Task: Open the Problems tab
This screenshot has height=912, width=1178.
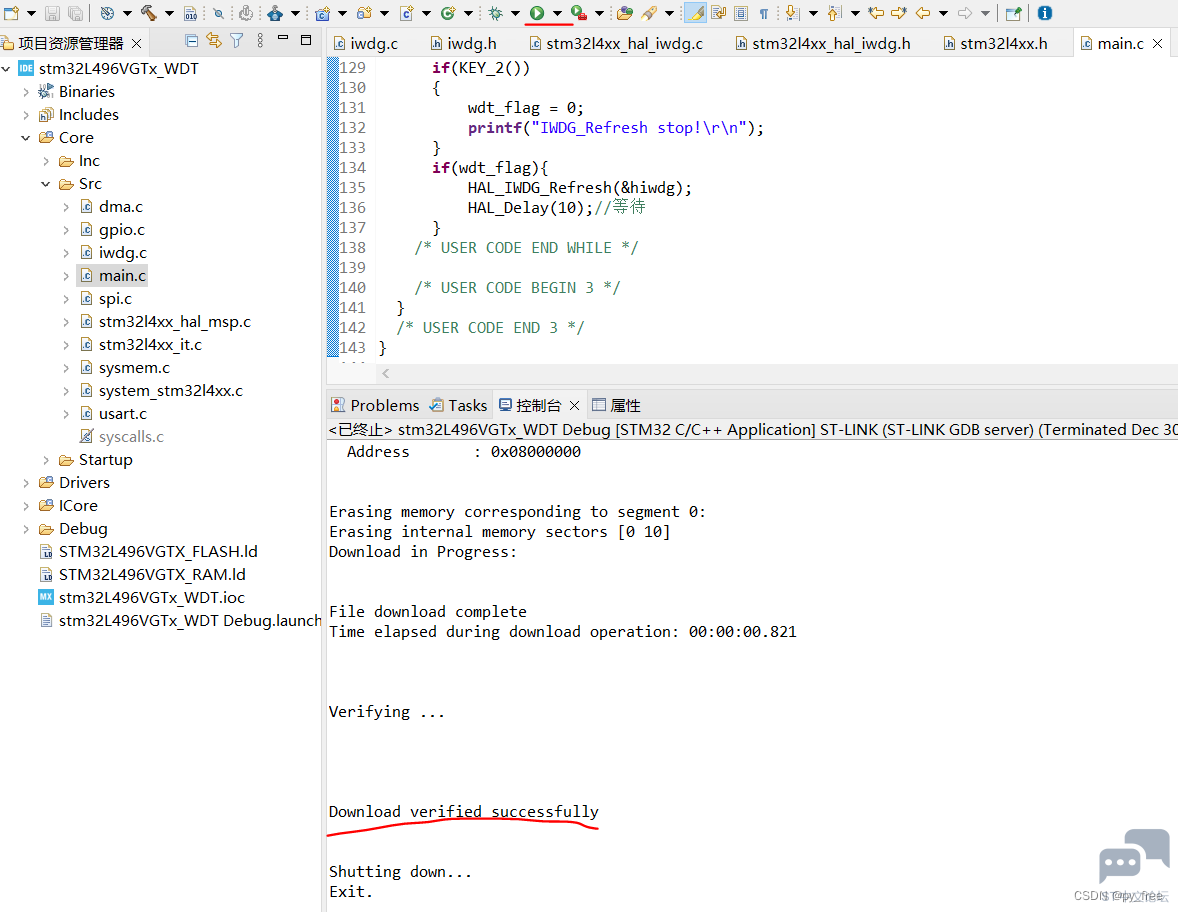Action: pos(375,406)
